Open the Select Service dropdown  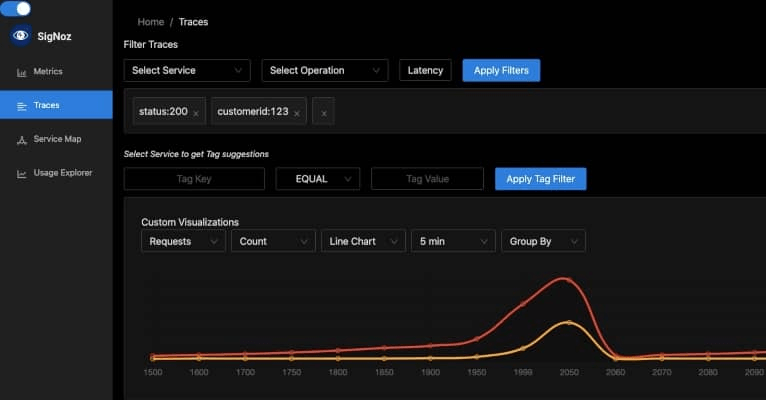pyautogui.click(x=187, y=70)
